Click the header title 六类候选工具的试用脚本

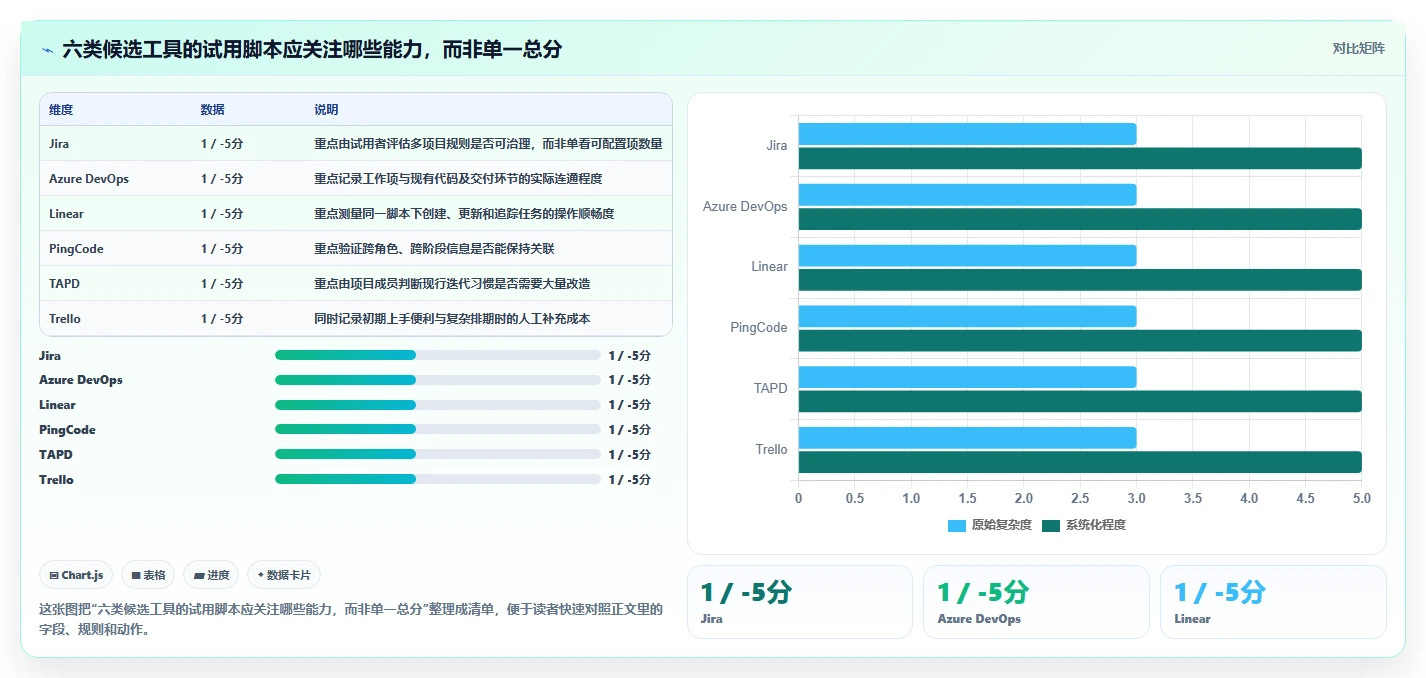pyautogui.click(x=312, y=49)
